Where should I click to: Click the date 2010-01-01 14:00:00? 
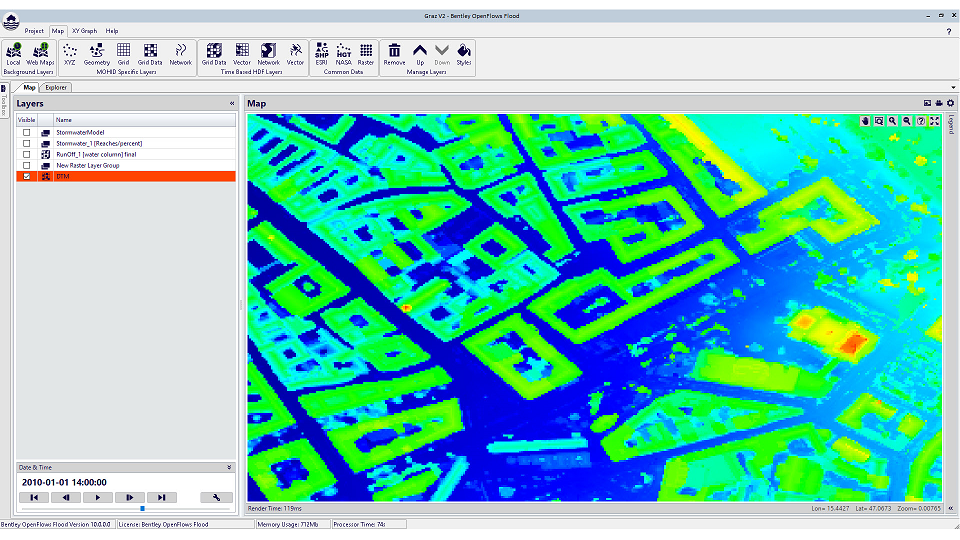[64, 482]
